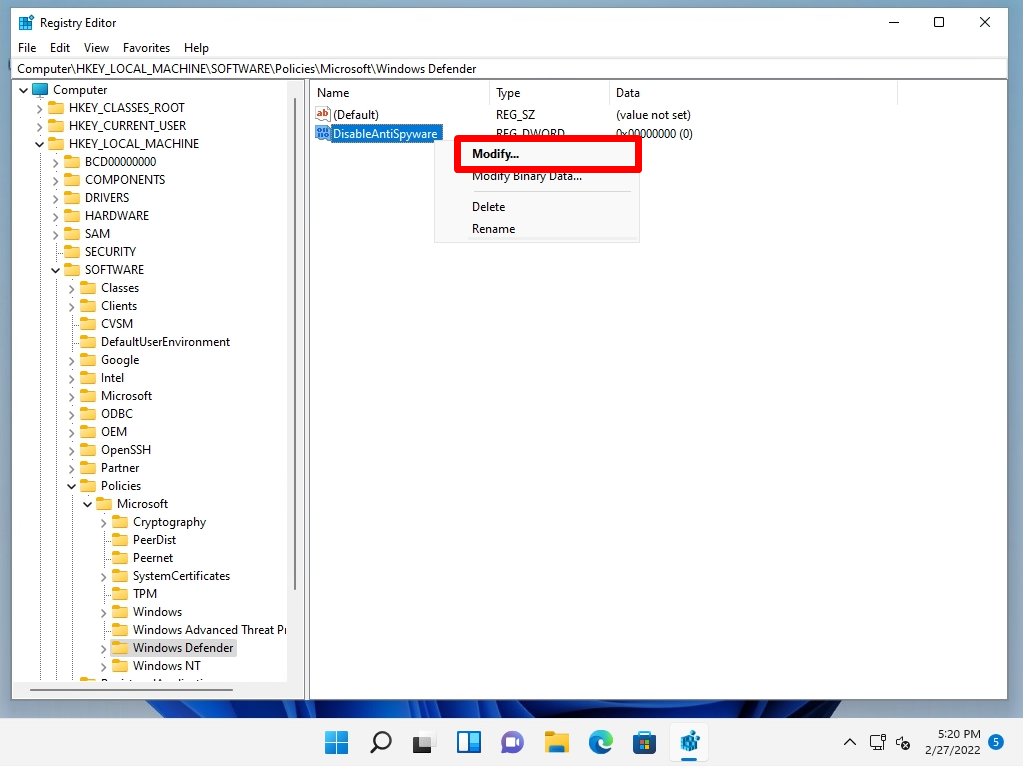This screenshot has width=1023, height=766.
Task: Click the Google folder icon
Action: coord(88,360)
